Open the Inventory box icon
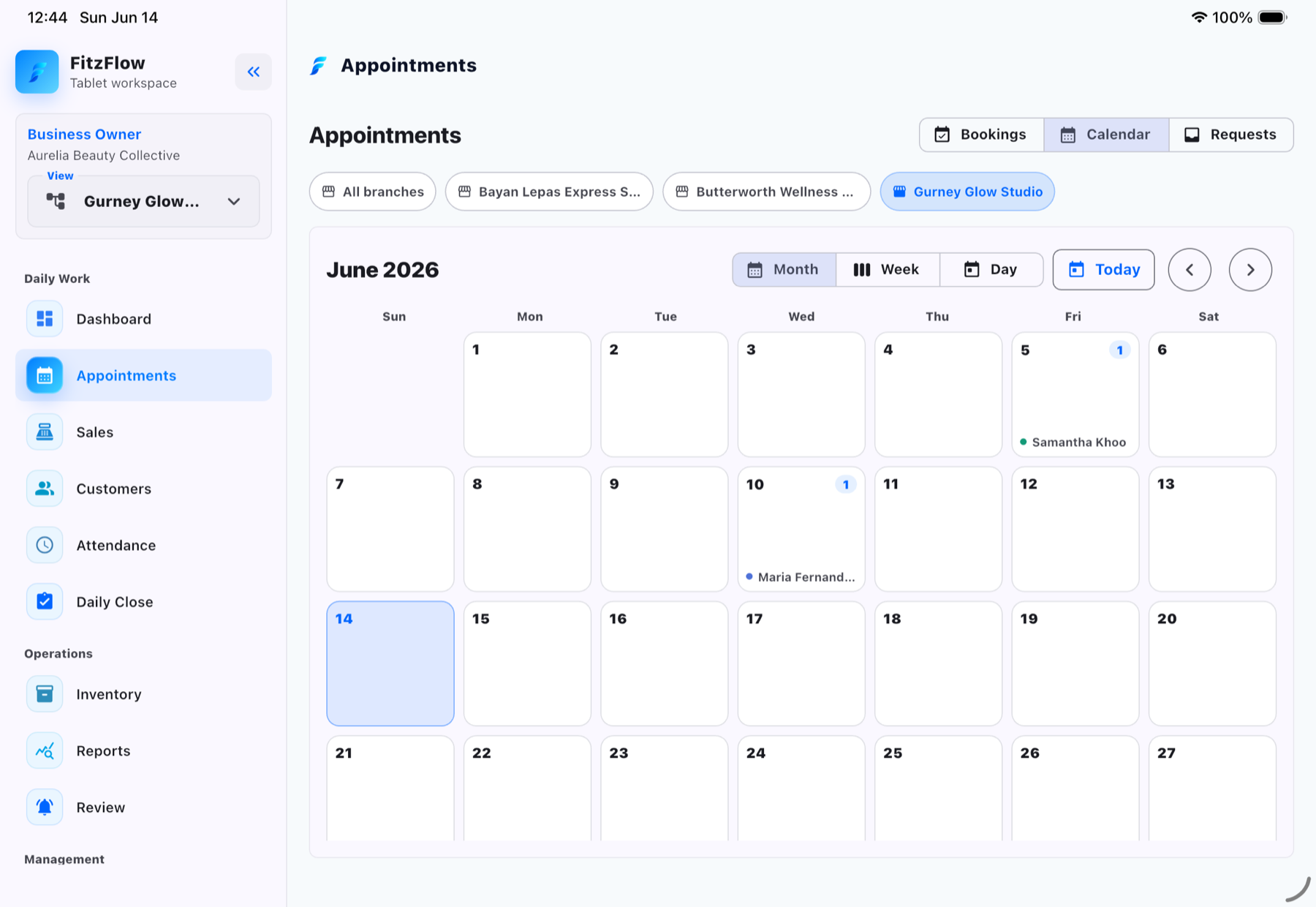Screen dimensions: 1316x907 [45, 694]
